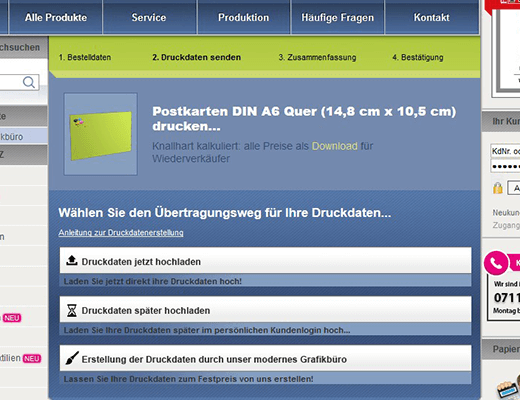Image resolution: width=520 pixels, height=400 pixels.
Task: Open the Kontakt menu item
Action: (432, 17)
